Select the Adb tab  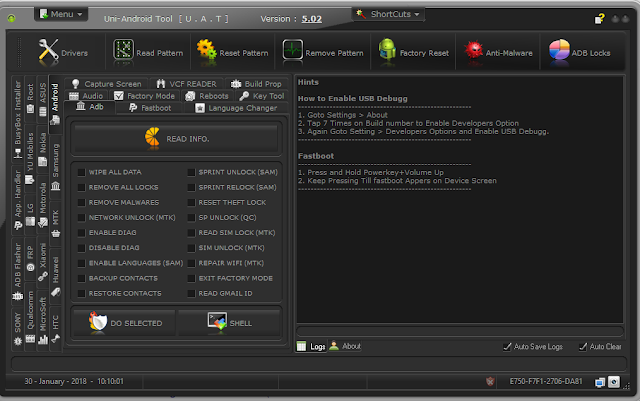coord(90,107)
